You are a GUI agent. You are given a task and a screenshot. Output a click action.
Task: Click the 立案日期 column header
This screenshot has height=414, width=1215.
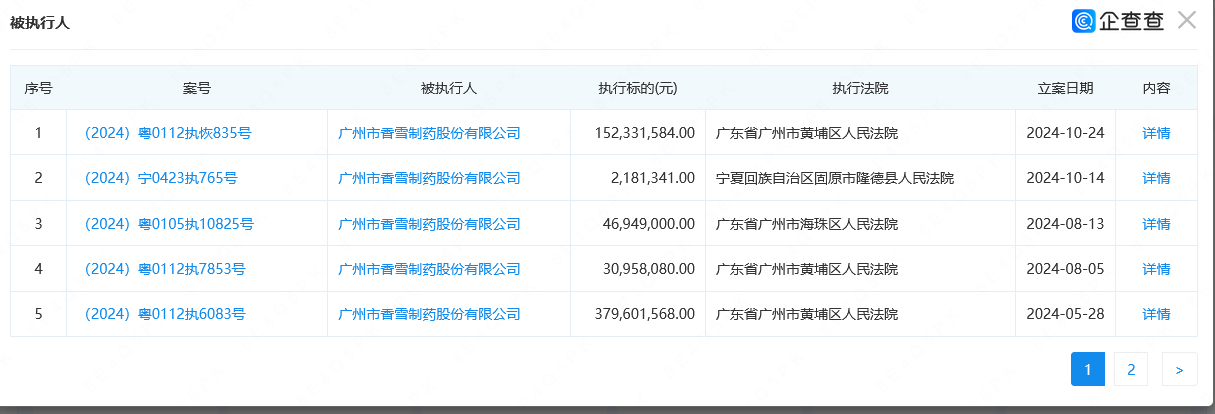tap(1065, 88)
